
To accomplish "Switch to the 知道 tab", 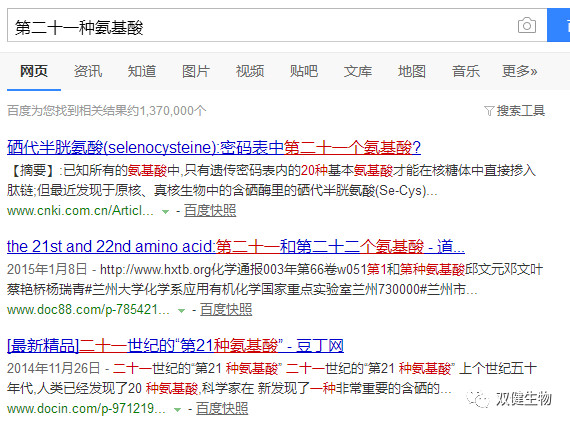I will point(142,71).
